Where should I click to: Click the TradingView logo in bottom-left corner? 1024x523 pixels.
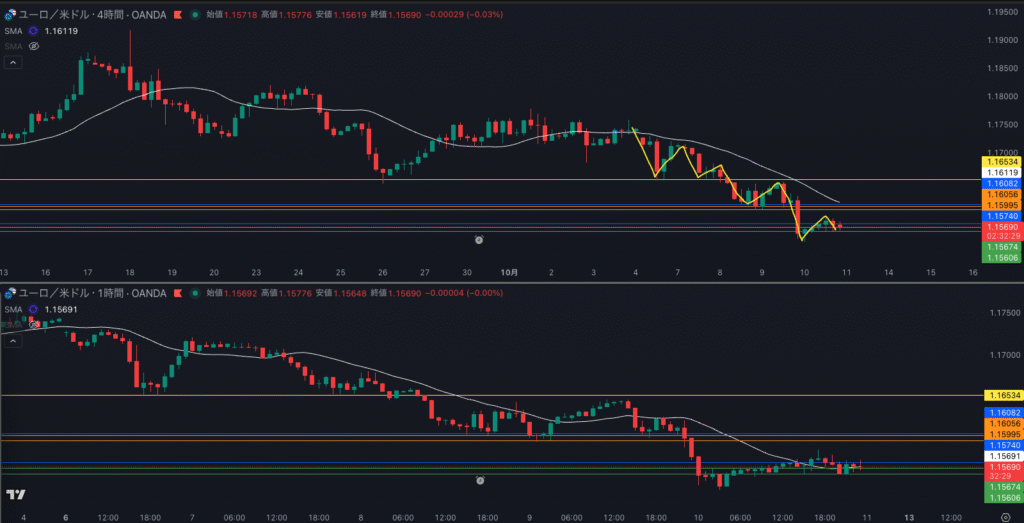[15, 495]
